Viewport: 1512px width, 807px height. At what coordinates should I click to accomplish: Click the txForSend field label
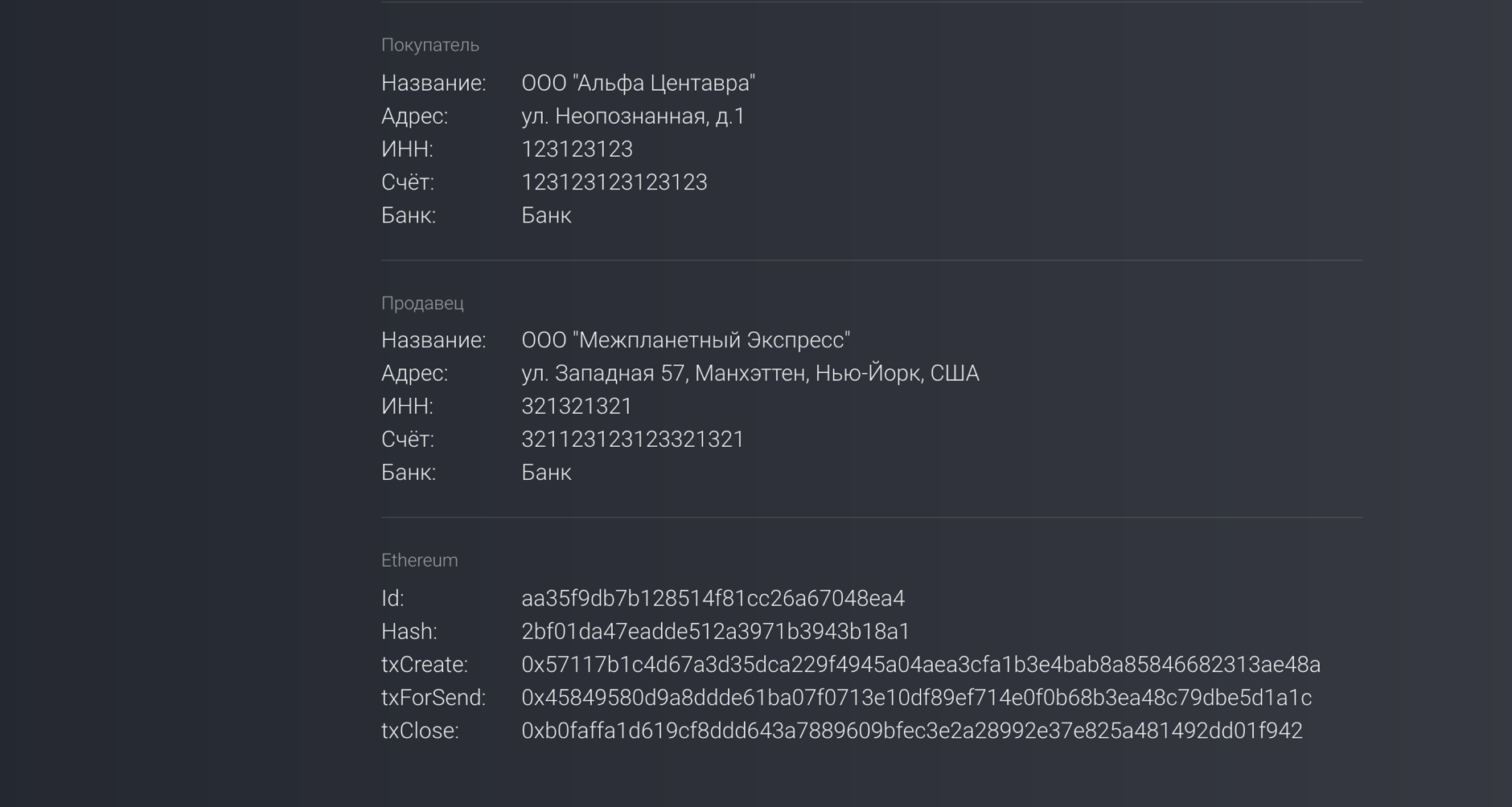[433, 698]
